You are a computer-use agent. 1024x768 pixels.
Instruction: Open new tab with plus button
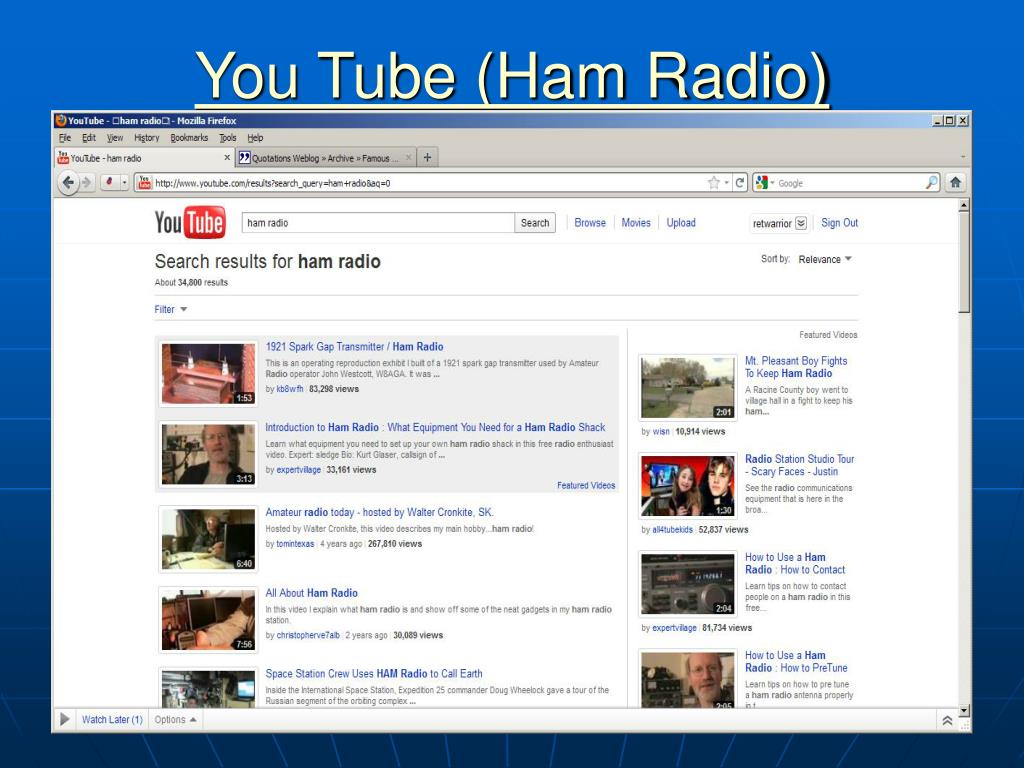427,157
